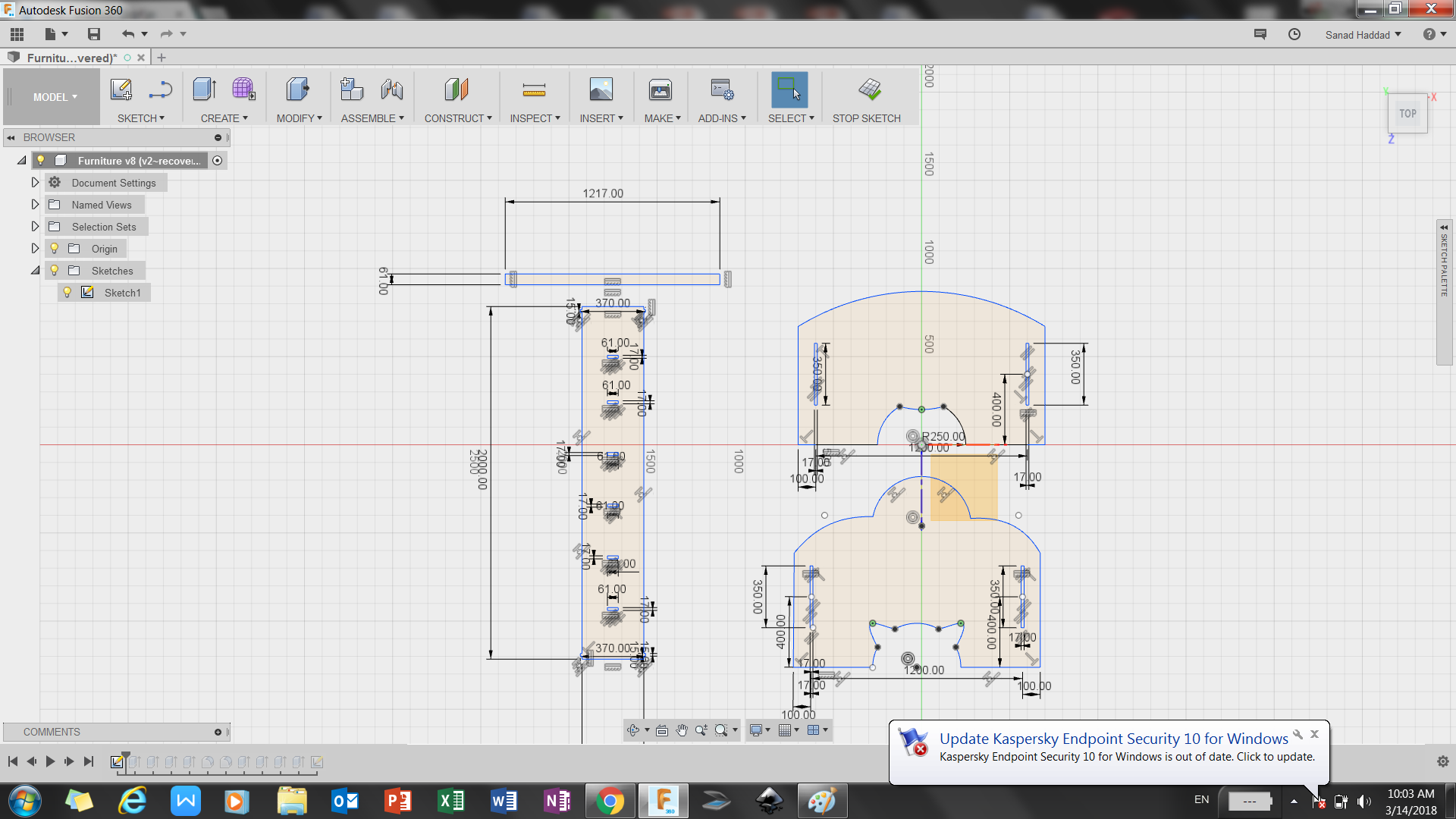The image size is (1456, 819).
Task: Click the Measure tool under Inspect
Action: tap(534, 90)
